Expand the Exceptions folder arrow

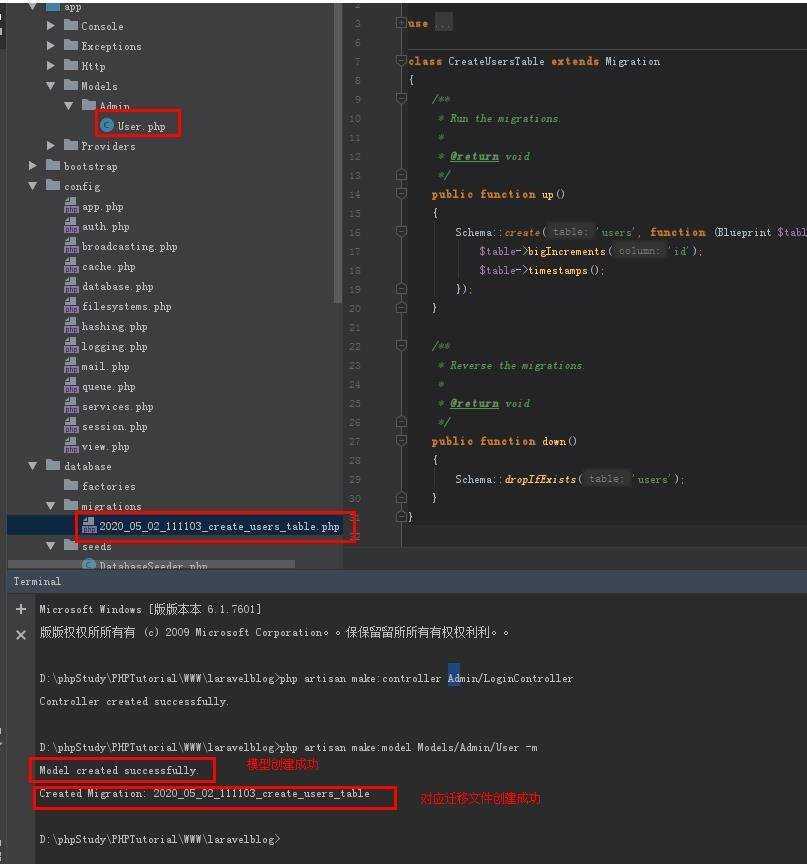click(51, 46)
